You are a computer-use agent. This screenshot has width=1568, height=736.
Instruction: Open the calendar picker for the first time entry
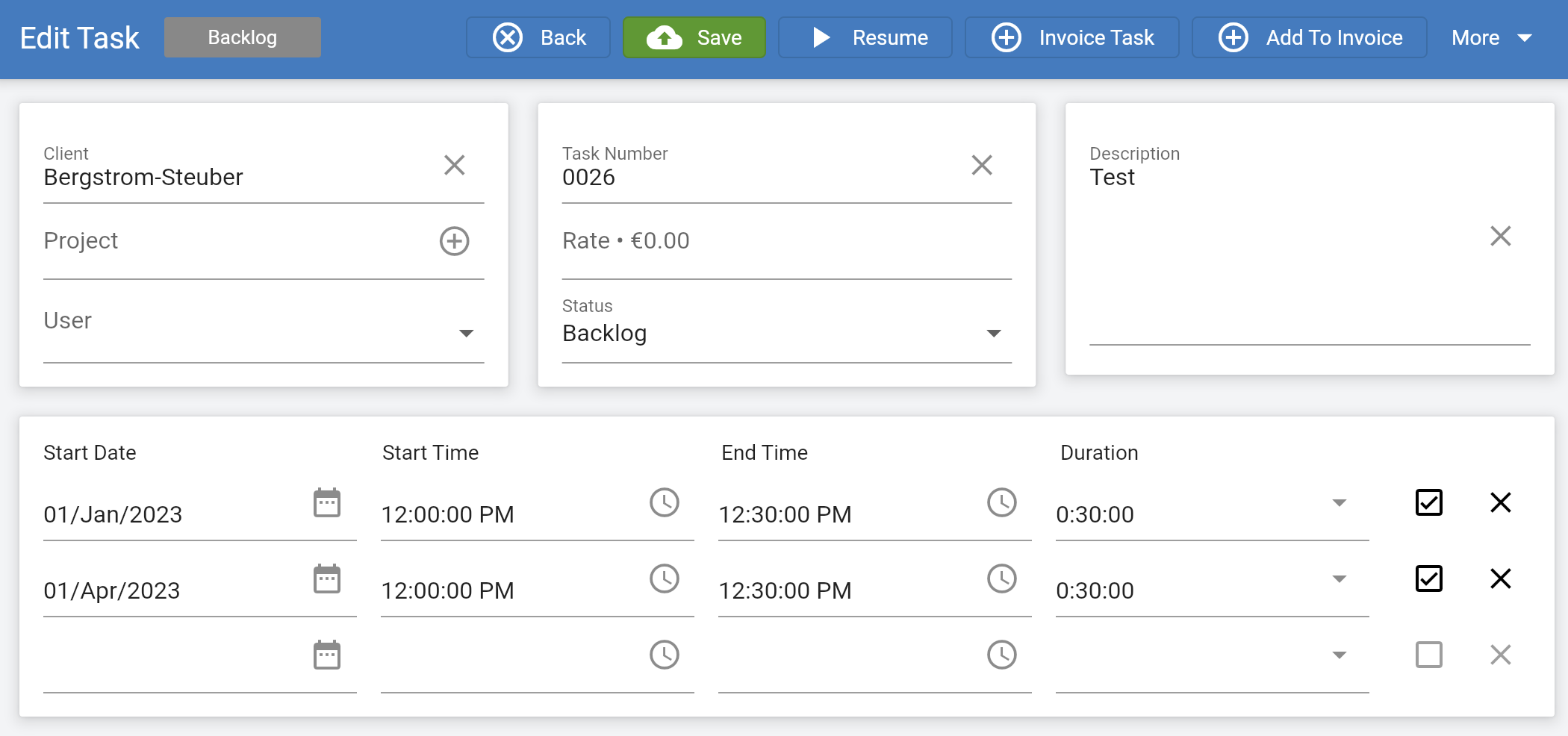pos(327,503)
